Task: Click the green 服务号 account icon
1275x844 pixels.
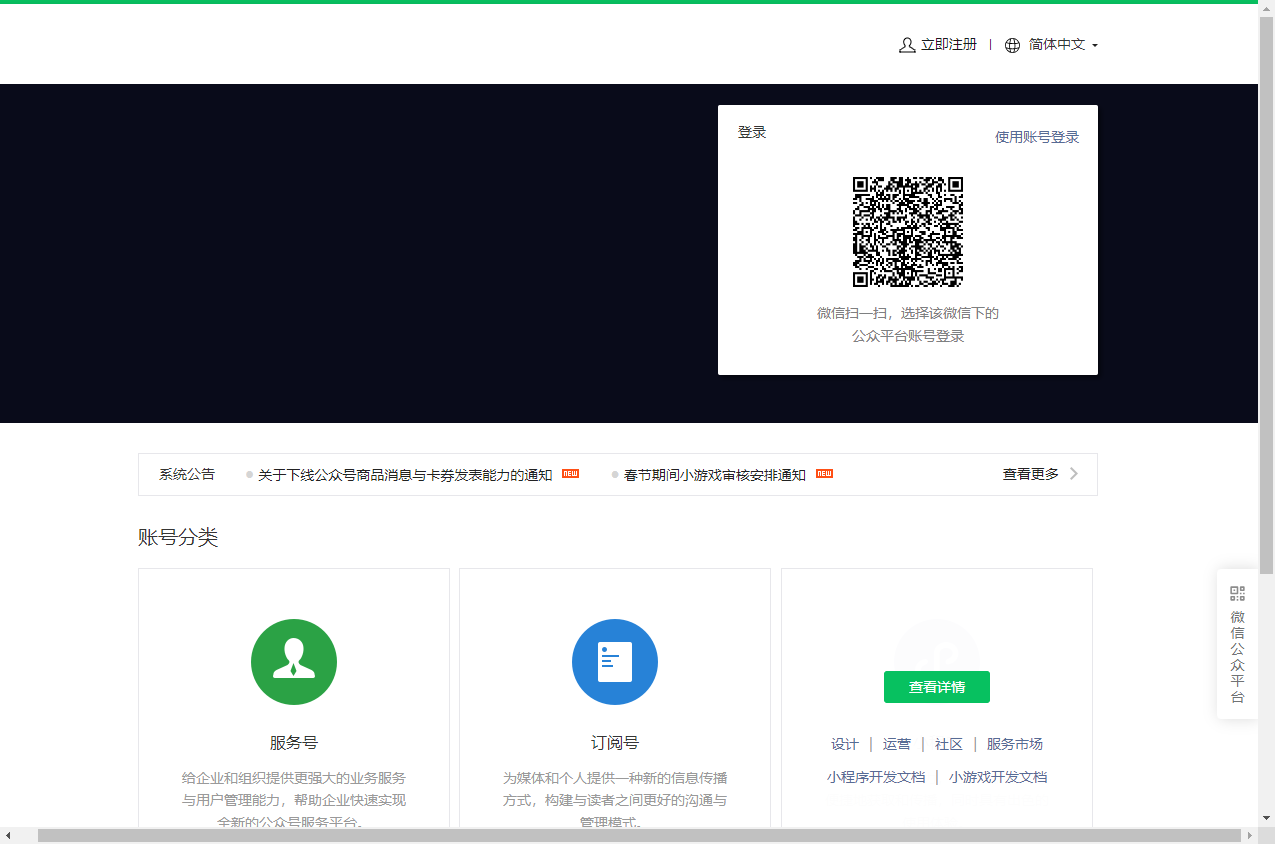Action: (294, 662)
